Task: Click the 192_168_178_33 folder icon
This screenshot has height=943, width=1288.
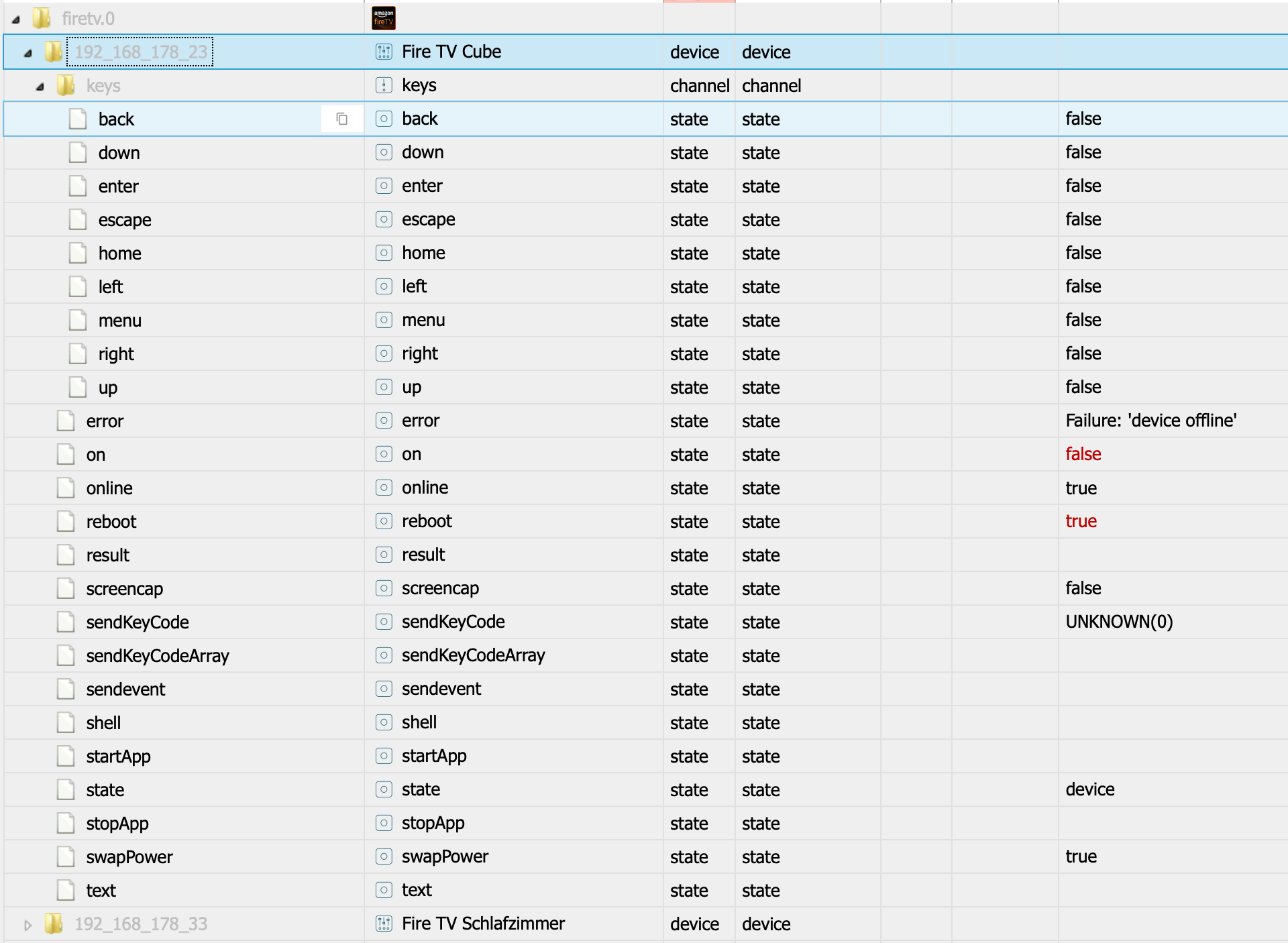Action: click(x=54, y=924)
